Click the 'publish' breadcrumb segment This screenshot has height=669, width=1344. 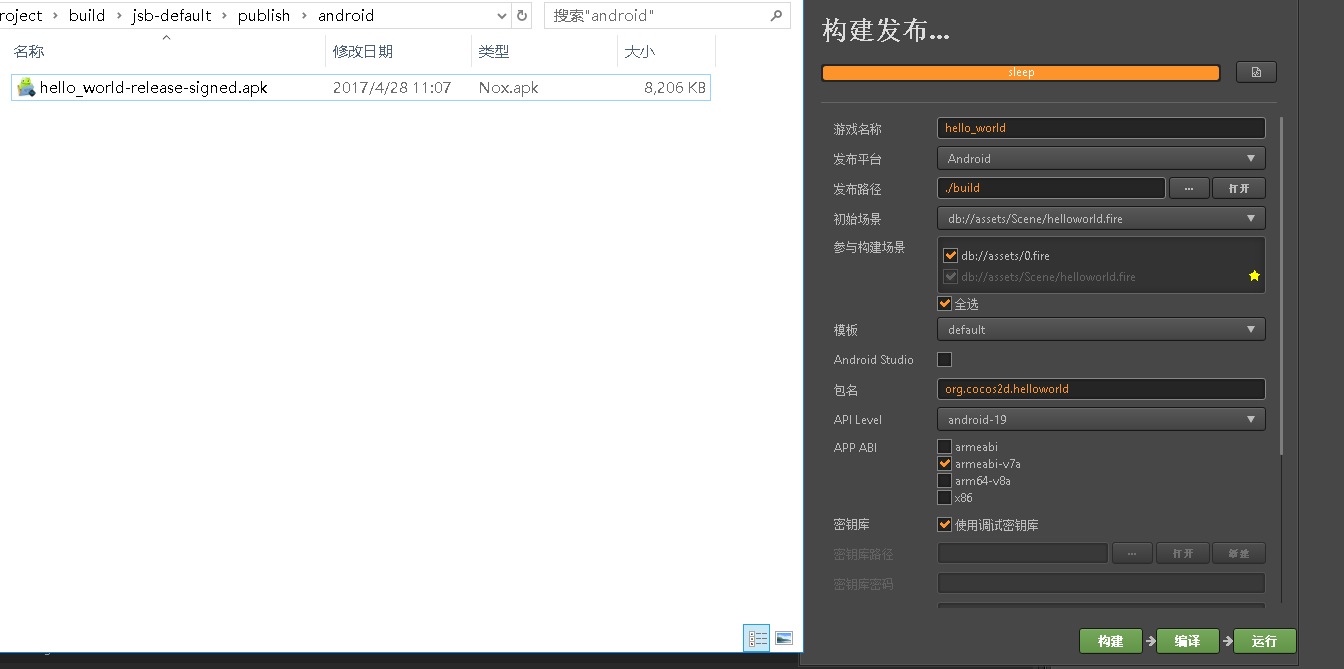click(264, 16)
